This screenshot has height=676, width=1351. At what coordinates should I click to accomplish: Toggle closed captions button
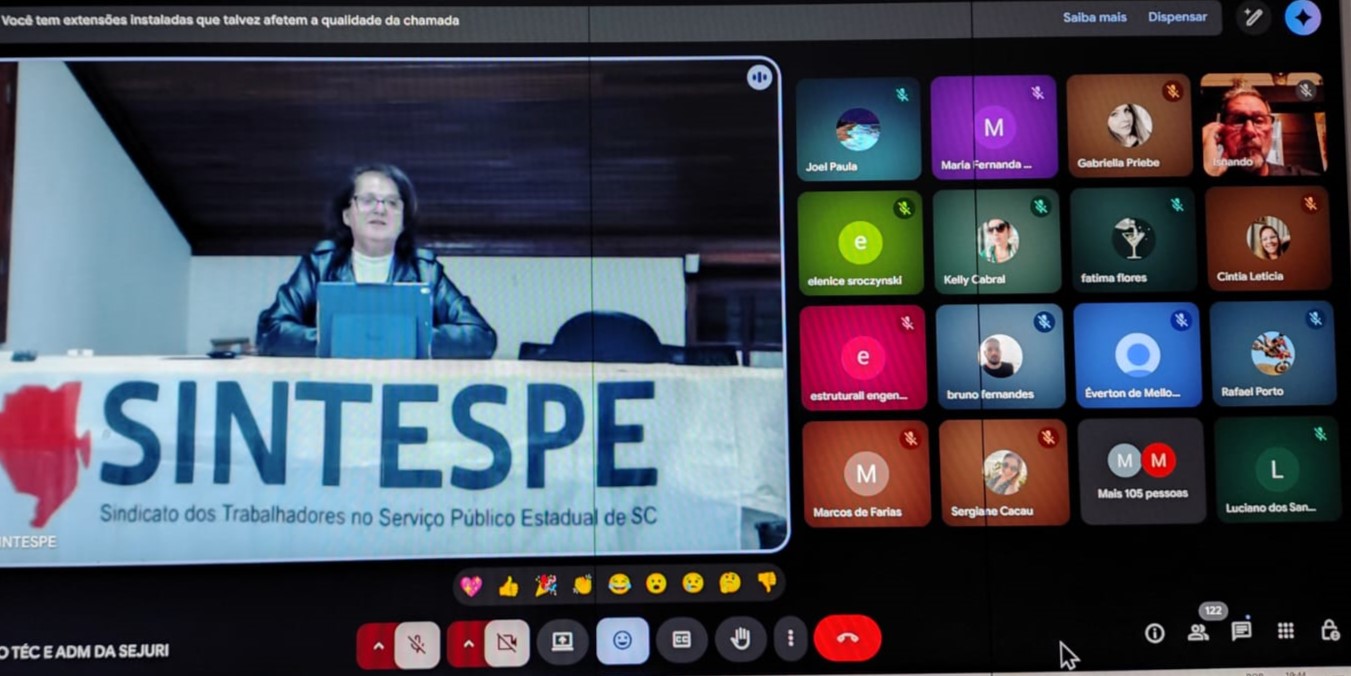point(682,640)
